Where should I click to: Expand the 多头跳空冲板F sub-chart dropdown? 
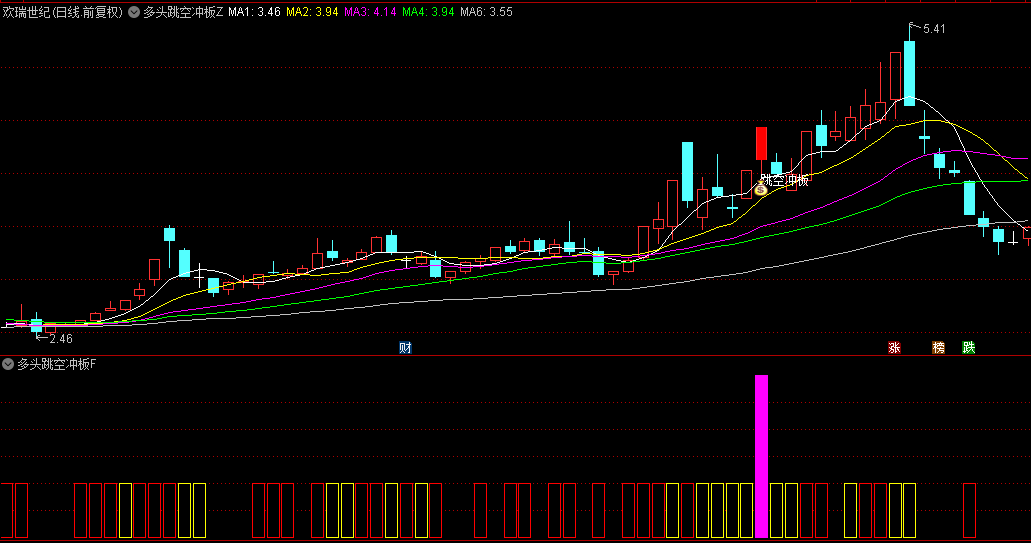(9, 364)
